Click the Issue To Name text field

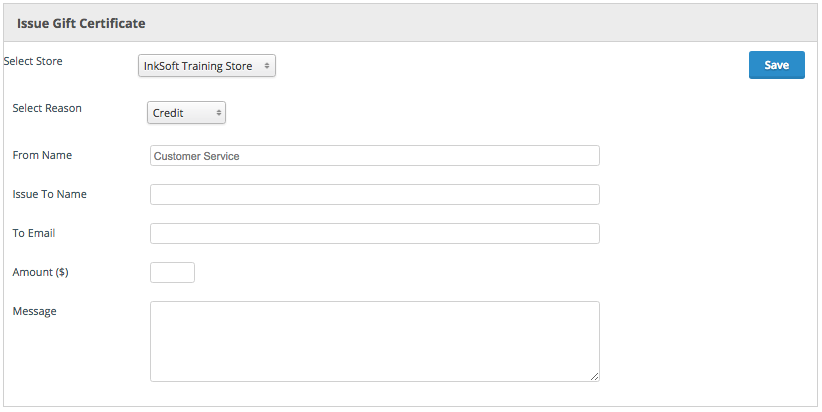point(374,194)
